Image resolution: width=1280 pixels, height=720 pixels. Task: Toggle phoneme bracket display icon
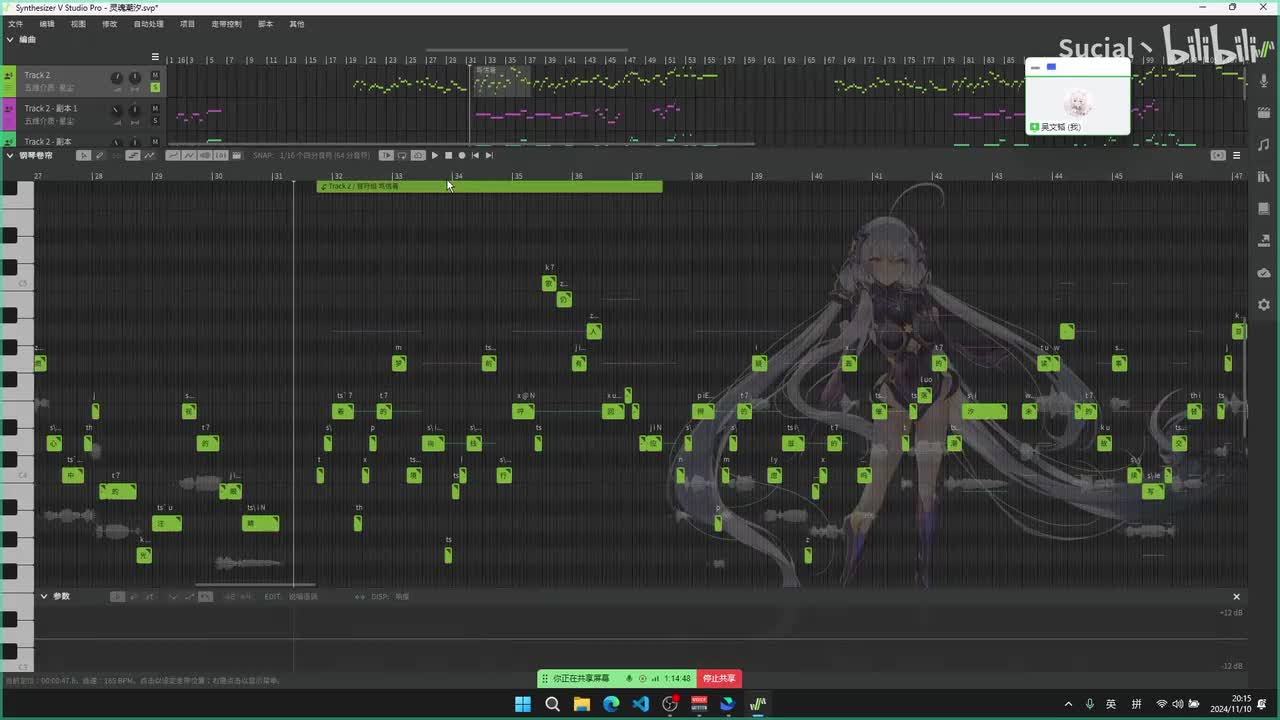(x=220, y=155)
